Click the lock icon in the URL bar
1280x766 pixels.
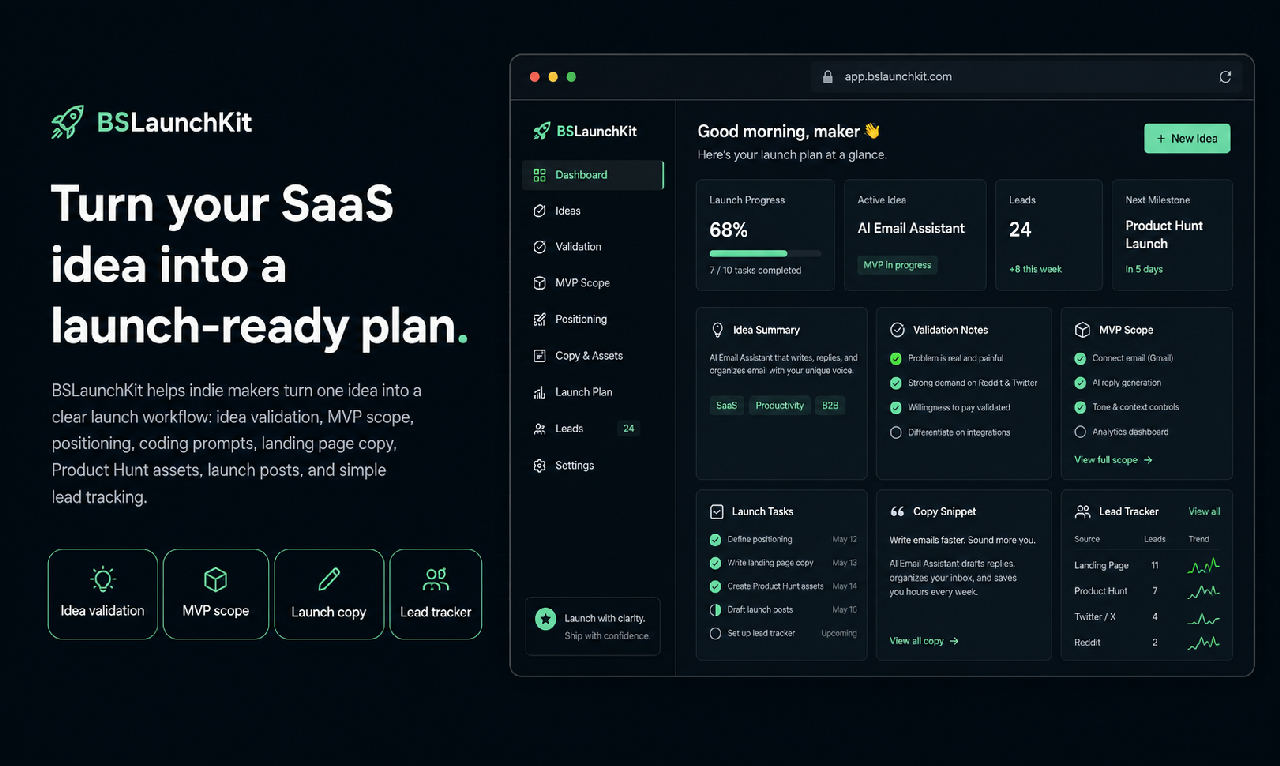(827, 77)
